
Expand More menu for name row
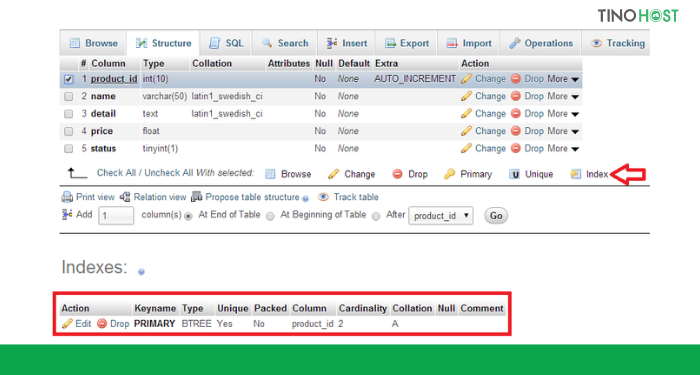563,96
